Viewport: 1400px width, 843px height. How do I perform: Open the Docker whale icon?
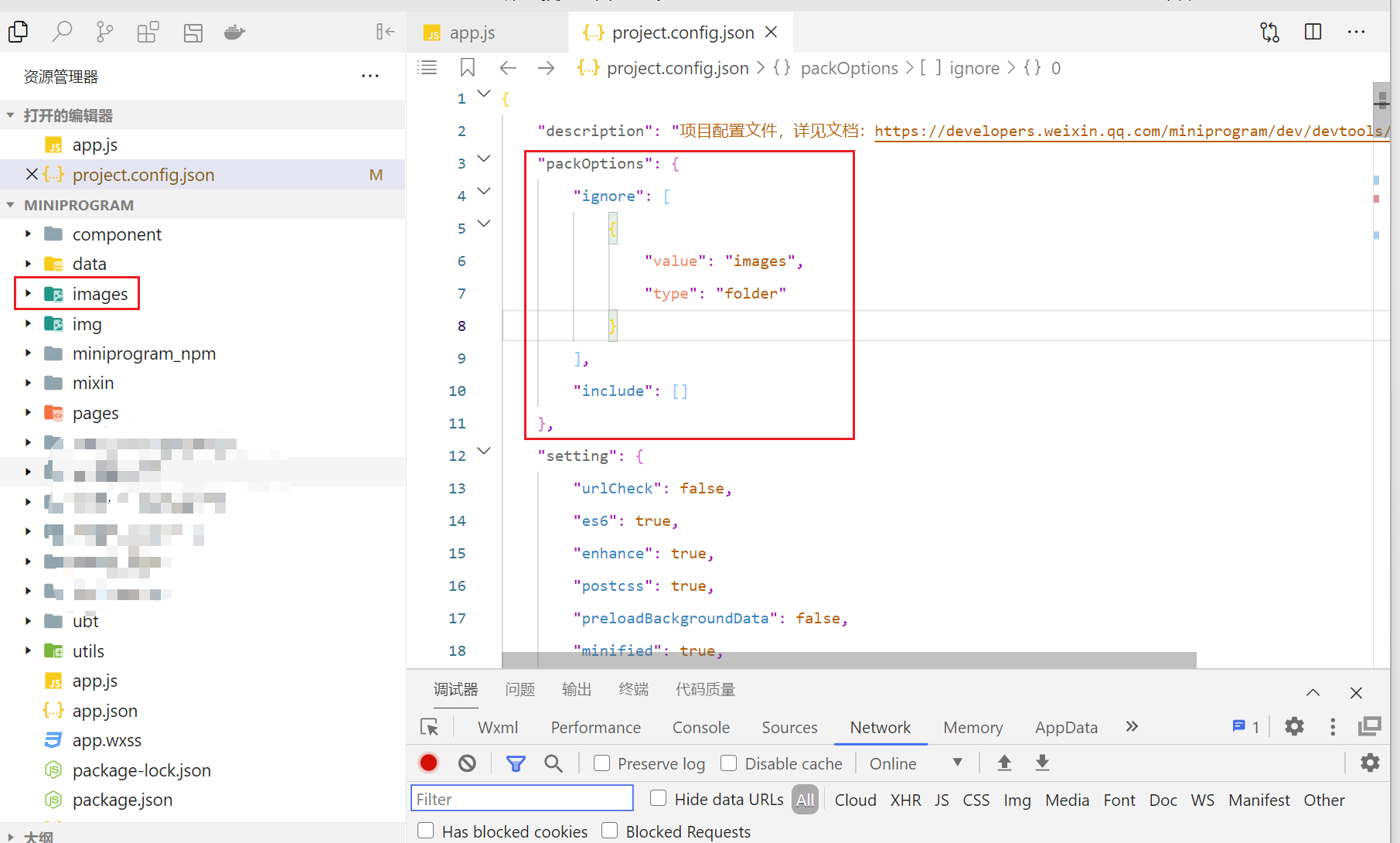point(234,32)
